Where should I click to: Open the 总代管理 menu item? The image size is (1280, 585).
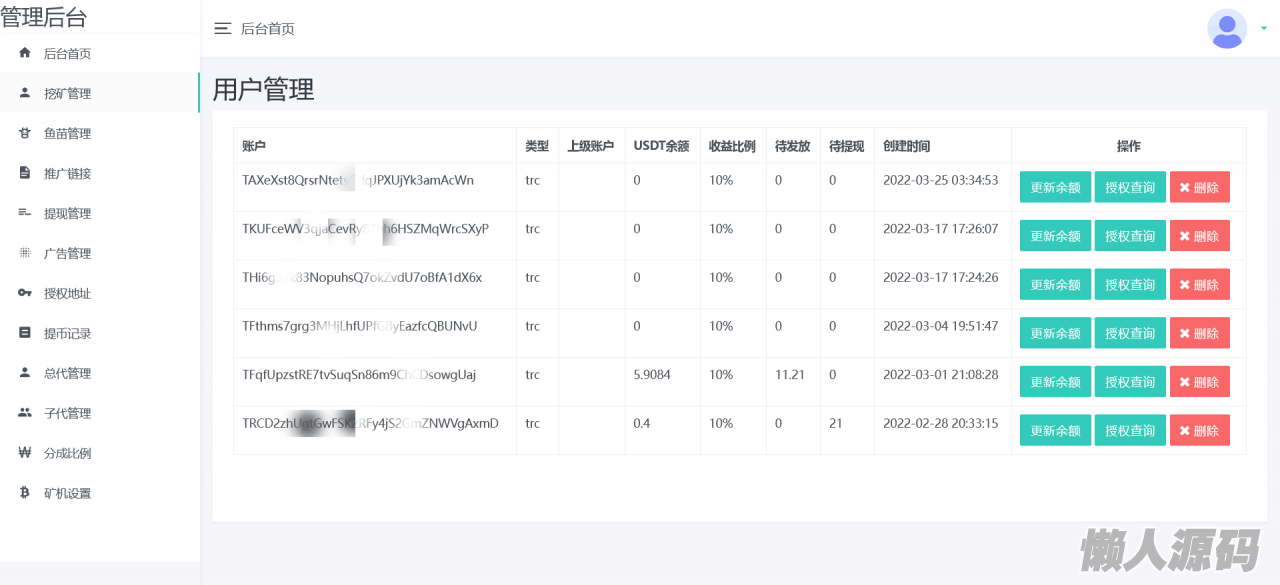pyautogui.click(x=67, y=373)
